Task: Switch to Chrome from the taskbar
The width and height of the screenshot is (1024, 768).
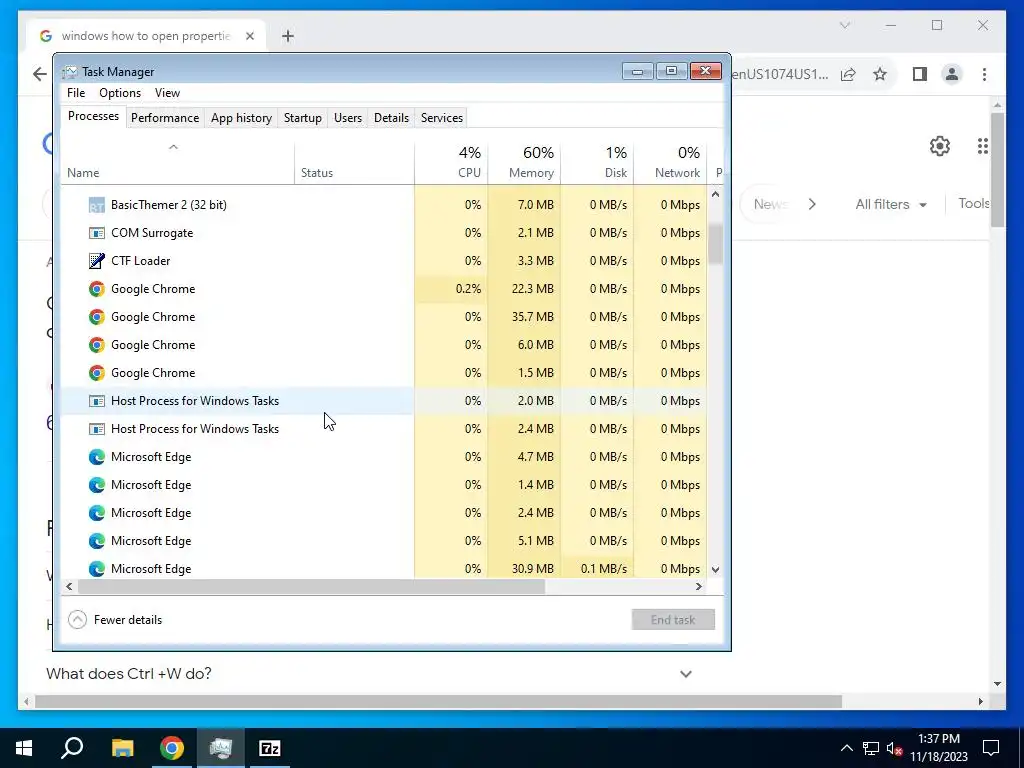Action: pos(172,748)
